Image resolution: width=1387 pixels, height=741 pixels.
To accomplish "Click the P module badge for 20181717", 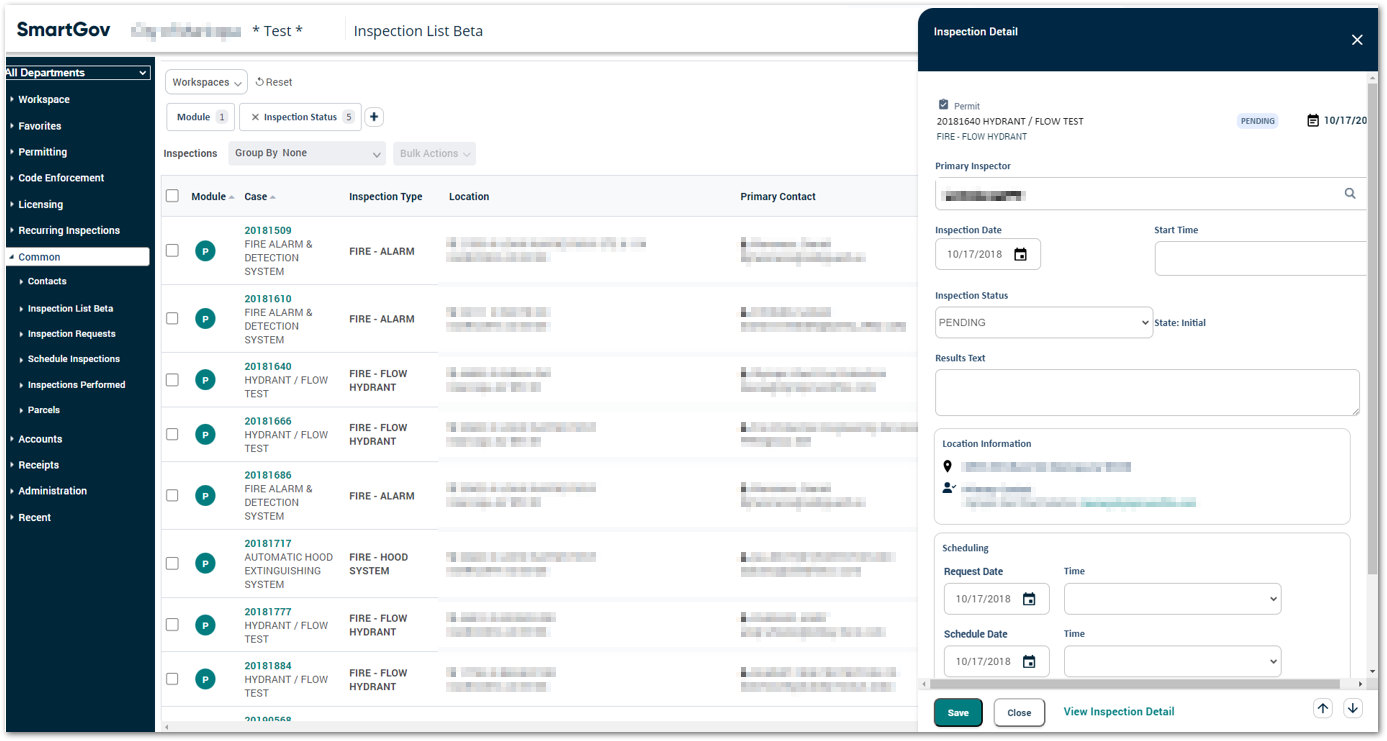I will click(205, 564).
